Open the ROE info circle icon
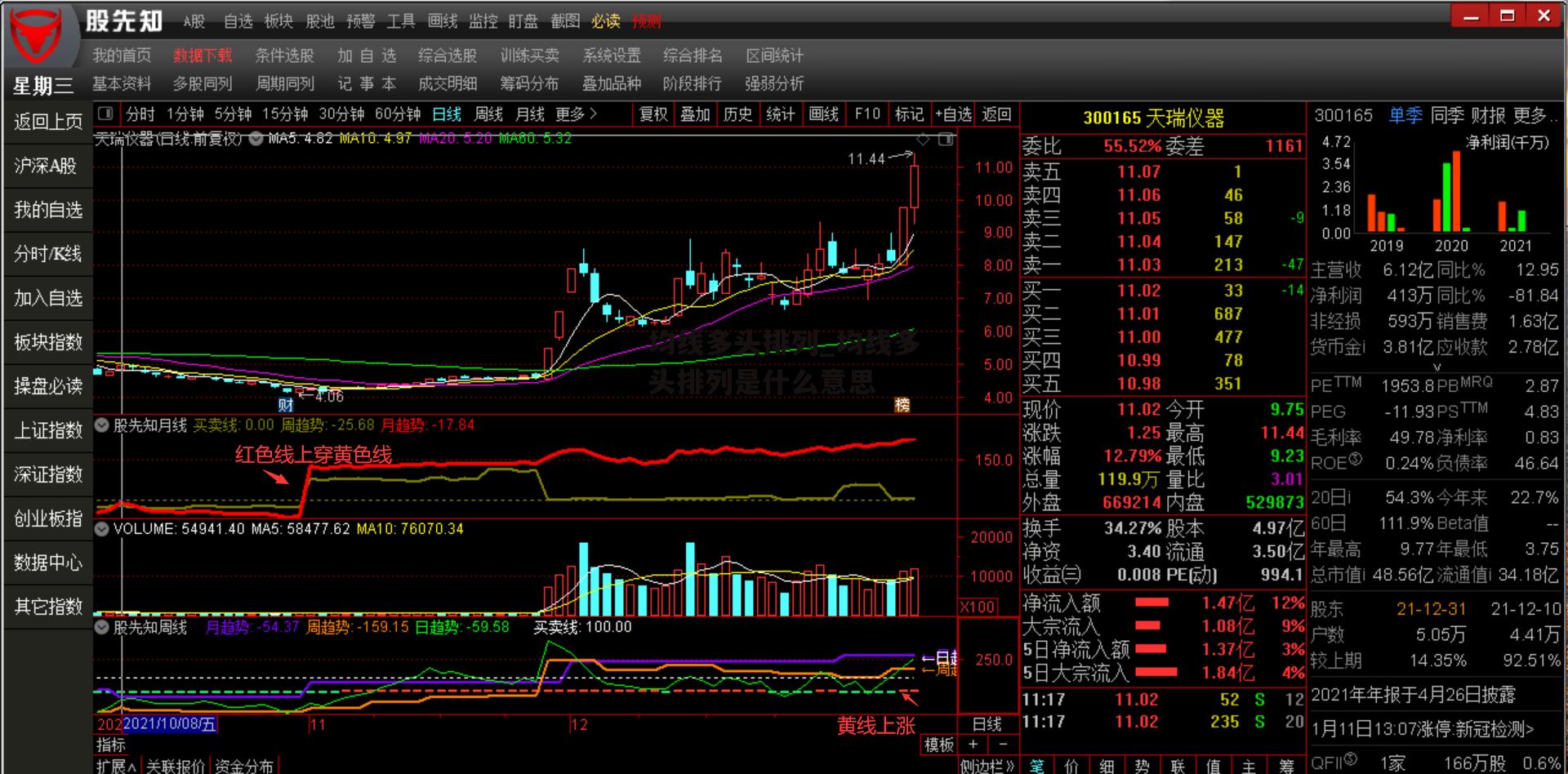Image resolution: width=1568 pixels, height=774 pixels. click(1356, 459)
